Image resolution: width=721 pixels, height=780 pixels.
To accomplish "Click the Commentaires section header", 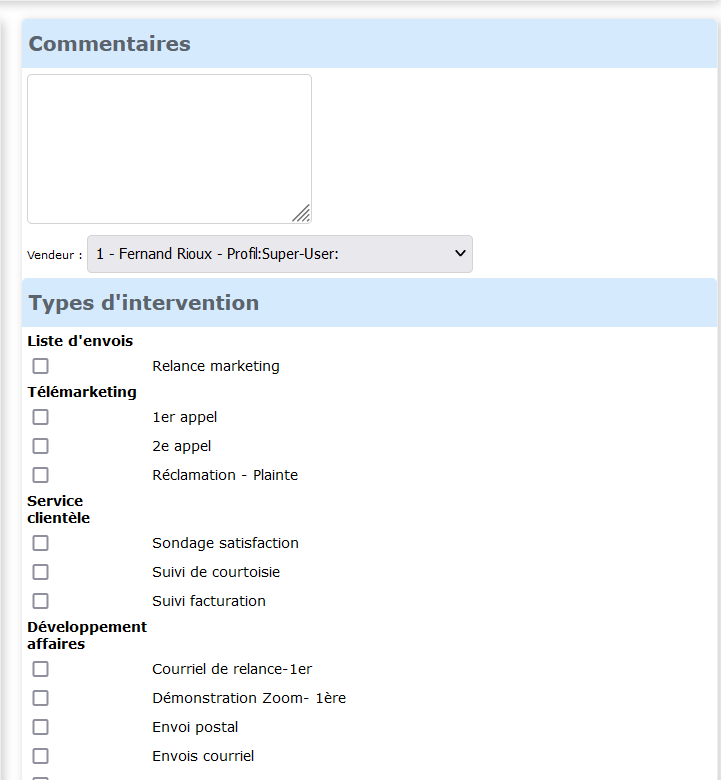I will (x=110, y=44).
